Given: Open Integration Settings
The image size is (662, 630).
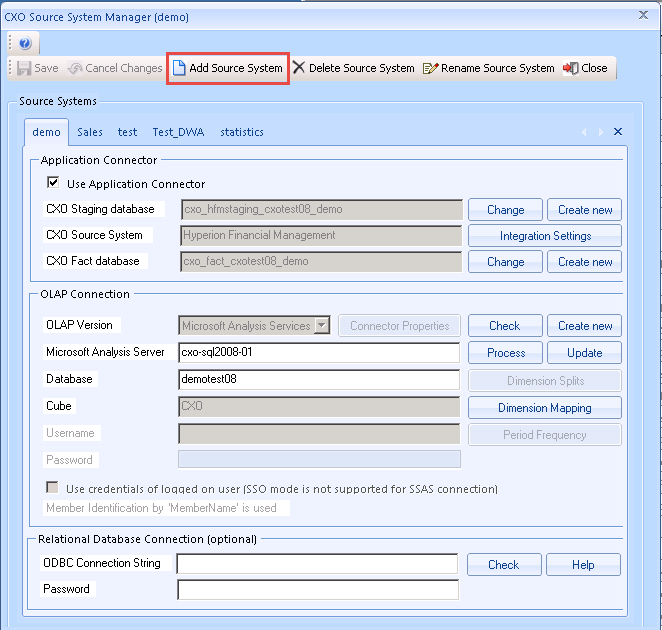Looking at the screenshot, I should click(x=545, y=236).
